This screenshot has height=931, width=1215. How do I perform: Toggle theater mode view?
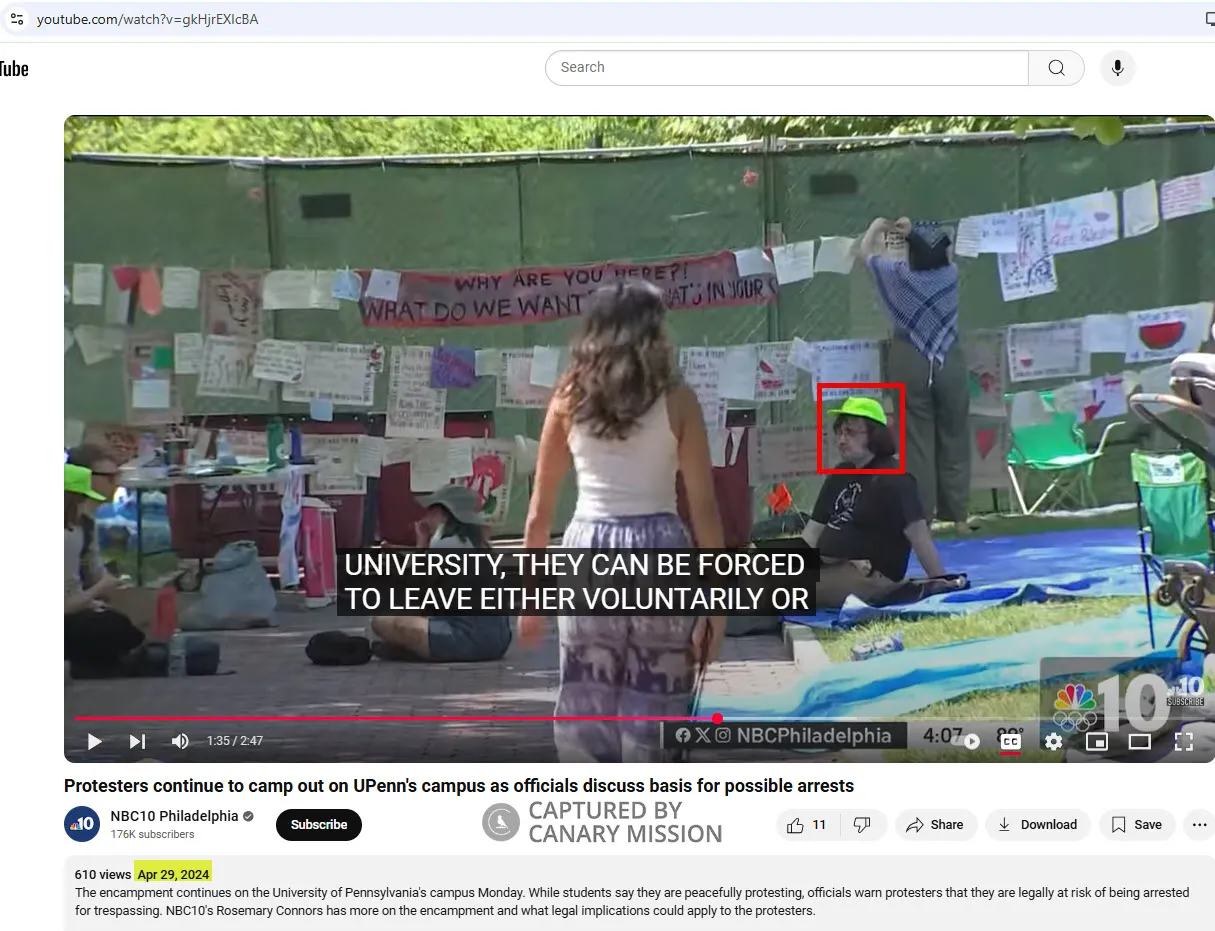click(1140, 741)
